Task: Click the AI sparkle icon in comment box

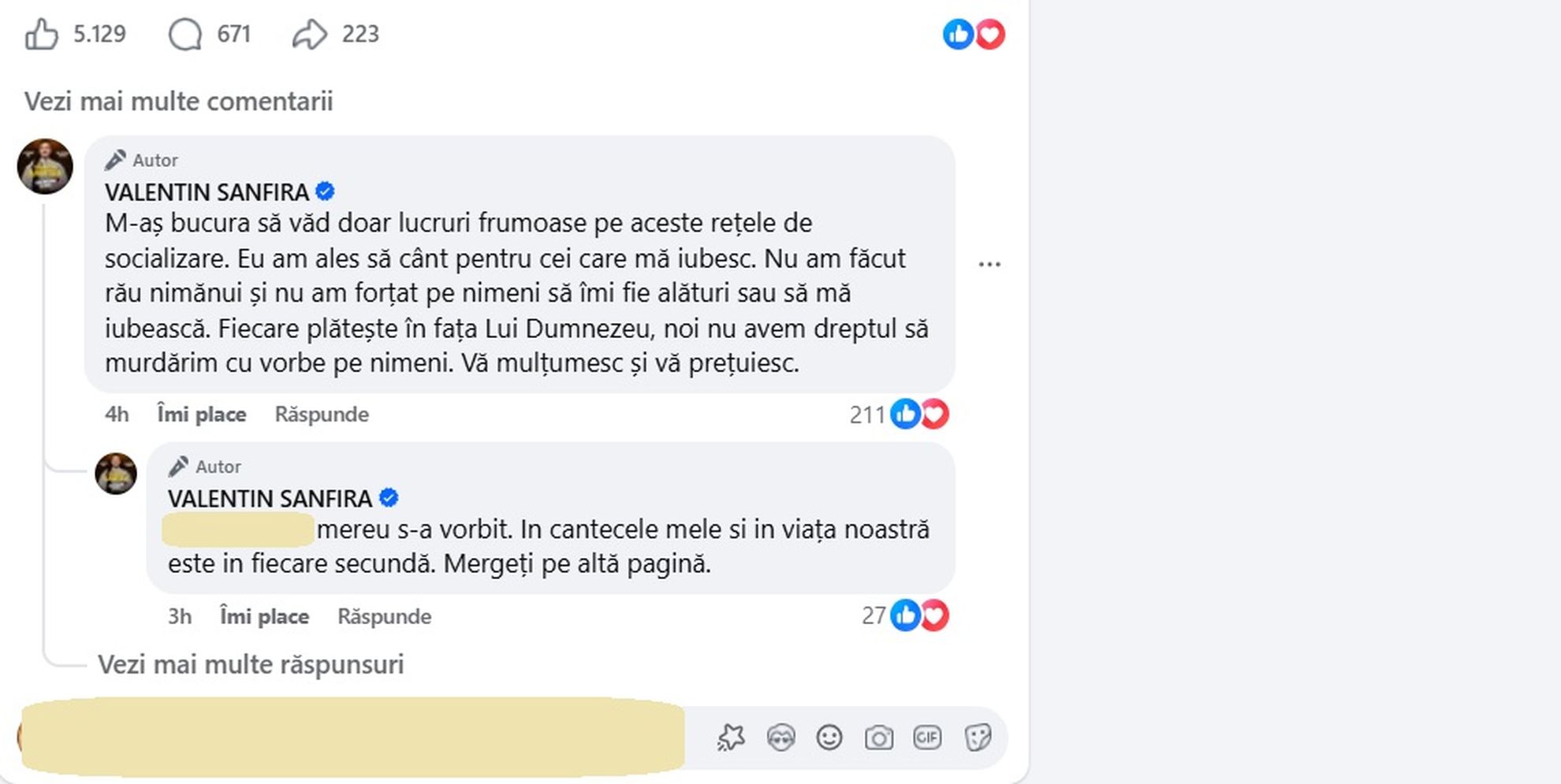Action: (x=731, y=738)
